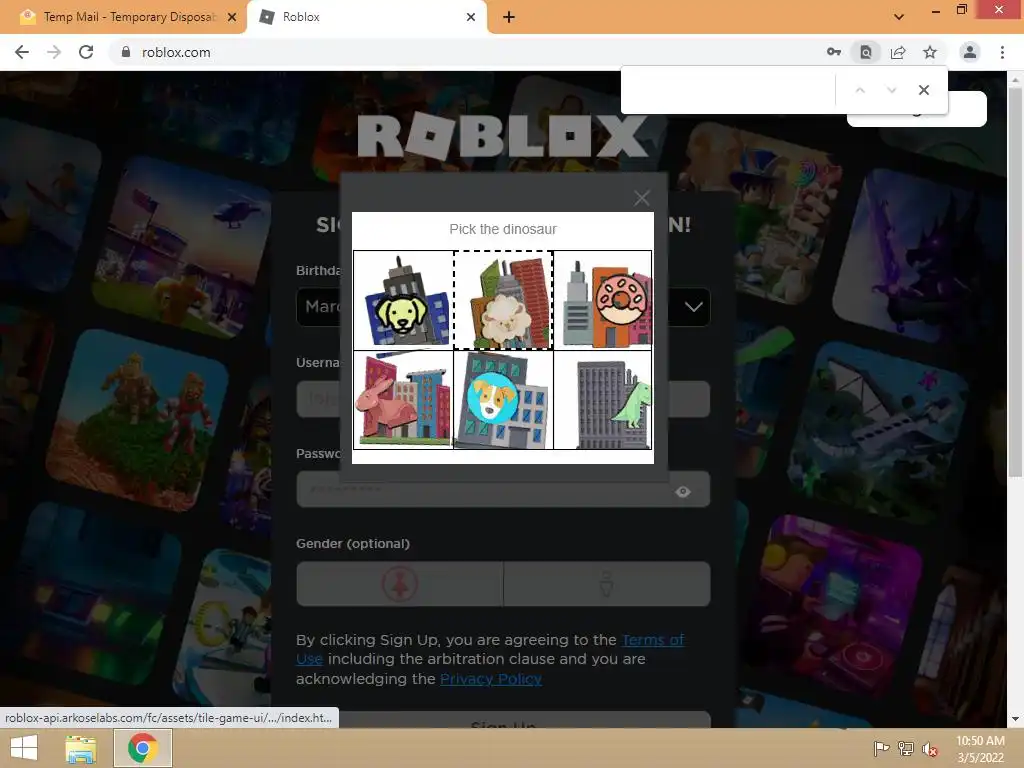Open the Chrome profile avatar
Screen dimensions: 1024x768
click(x=970, y=52)
